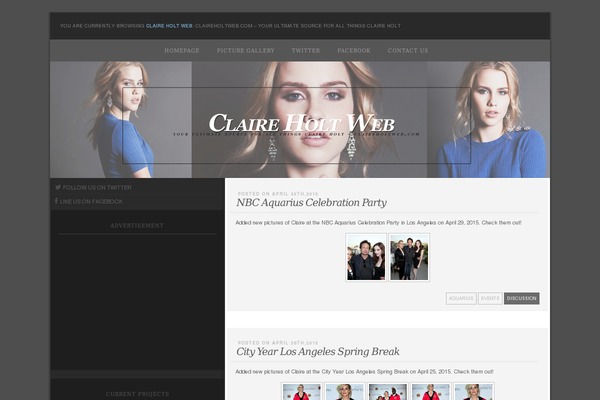Go to Facebook in the navigation bar
Image resolution: width=600 pixels, height=400 pixels.
354,51
